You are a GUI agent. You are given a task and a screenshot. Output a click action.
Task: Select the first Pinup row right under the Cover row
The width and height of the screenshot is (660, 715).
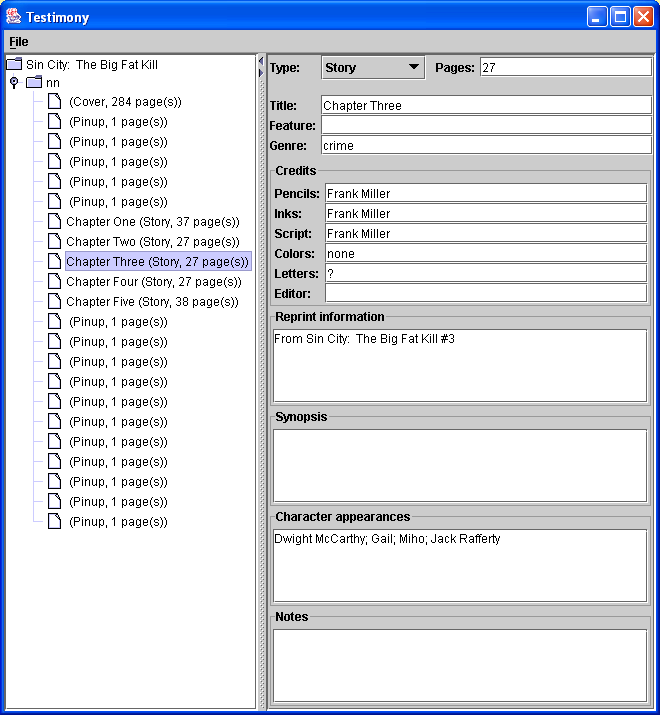[x=118, y=122]
